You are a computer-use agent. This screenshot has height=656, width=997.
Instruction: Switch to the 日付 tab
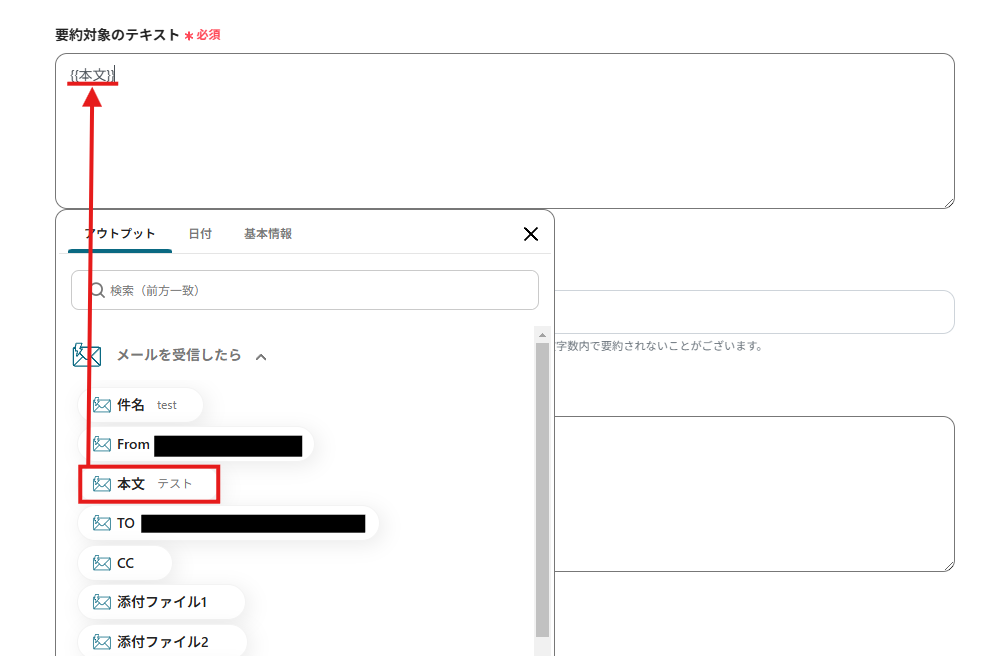point(201,233)
